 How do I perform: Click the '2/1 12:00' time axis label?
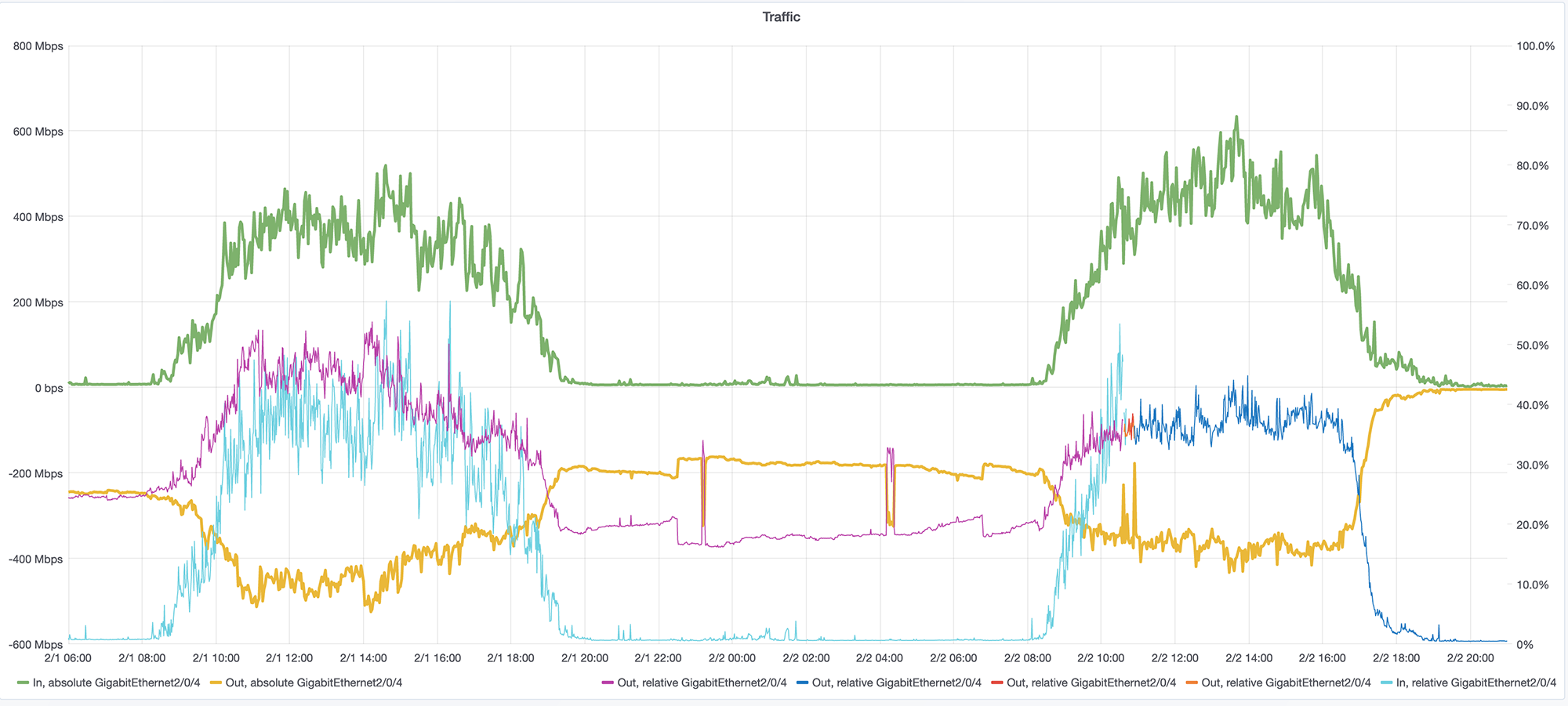click(289, 658)
